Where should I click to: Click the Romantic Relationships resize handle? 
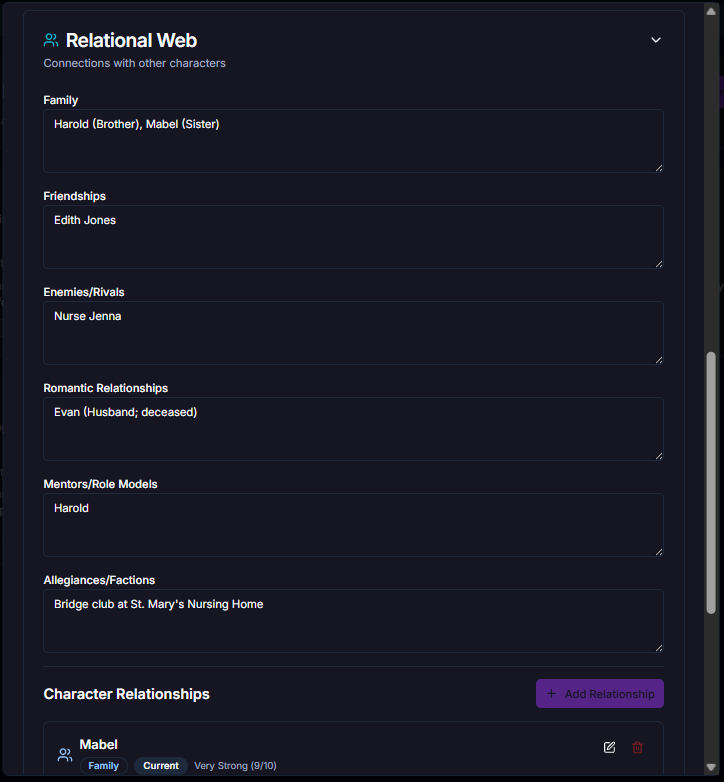[x=658, y=456]
